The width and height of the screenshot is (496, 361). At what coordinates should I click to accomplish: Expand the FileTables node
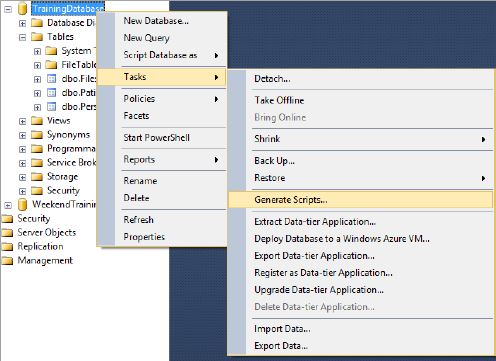click(37, 65)
